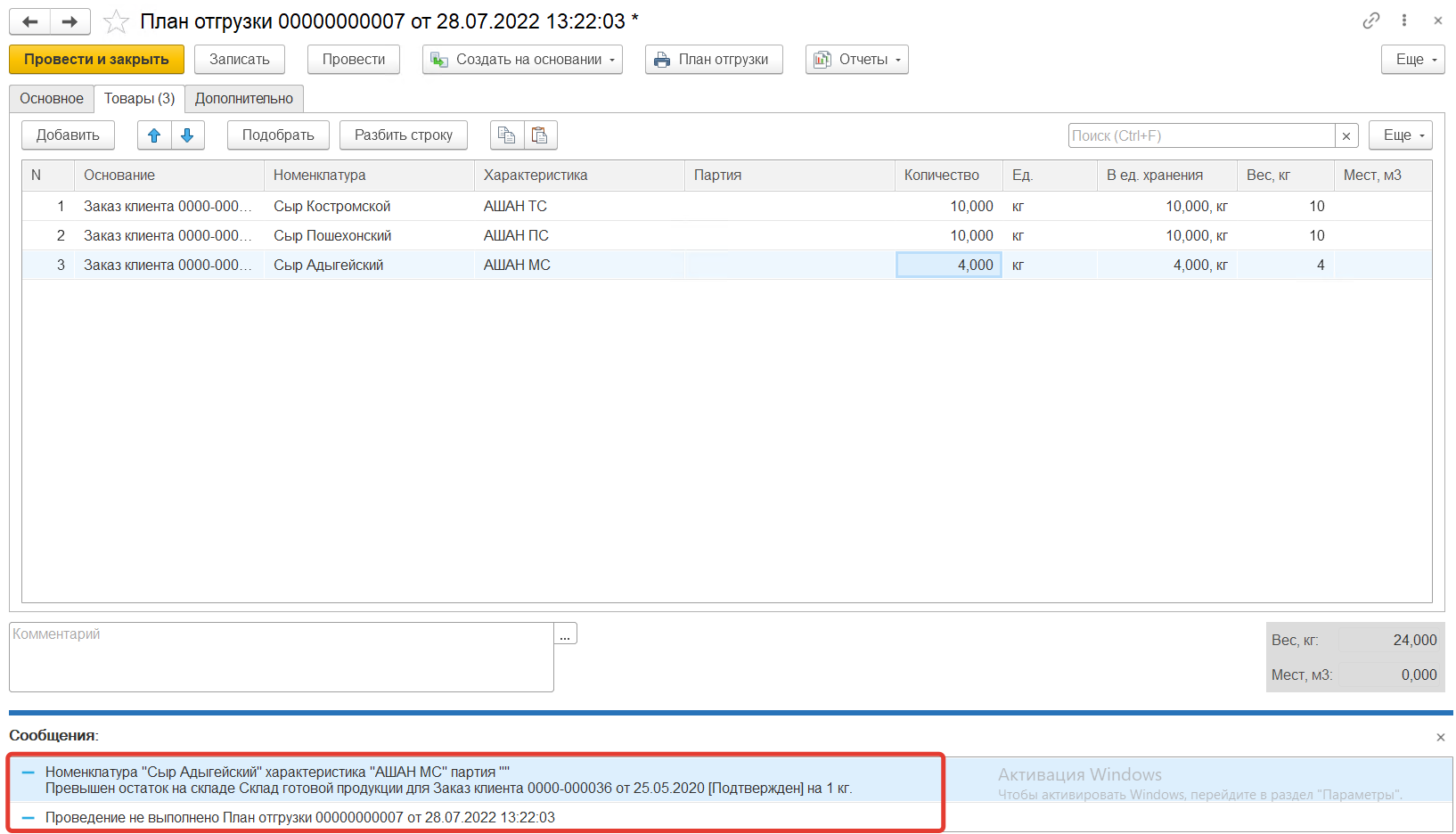Select the 'Сыр Костромской' row
The height and width of the screenshot is (834, 1456).
click(x=331, y=207)
